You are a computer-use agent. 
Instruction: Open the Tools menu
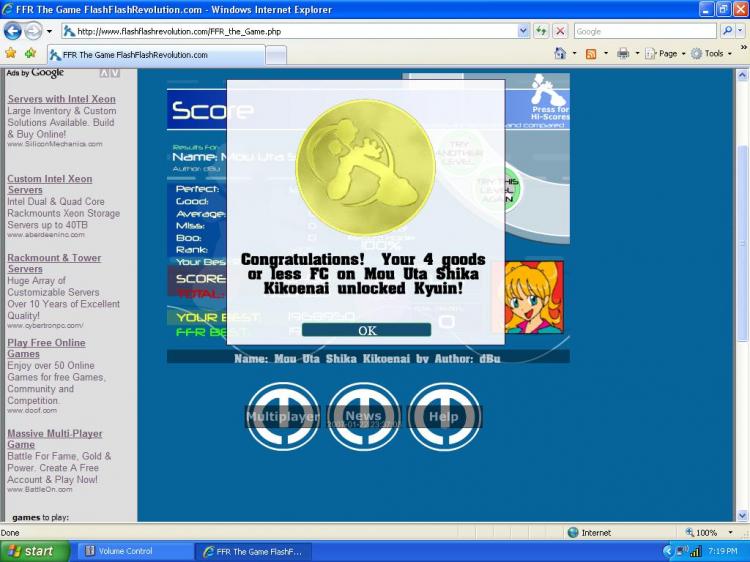pos(712,54)
